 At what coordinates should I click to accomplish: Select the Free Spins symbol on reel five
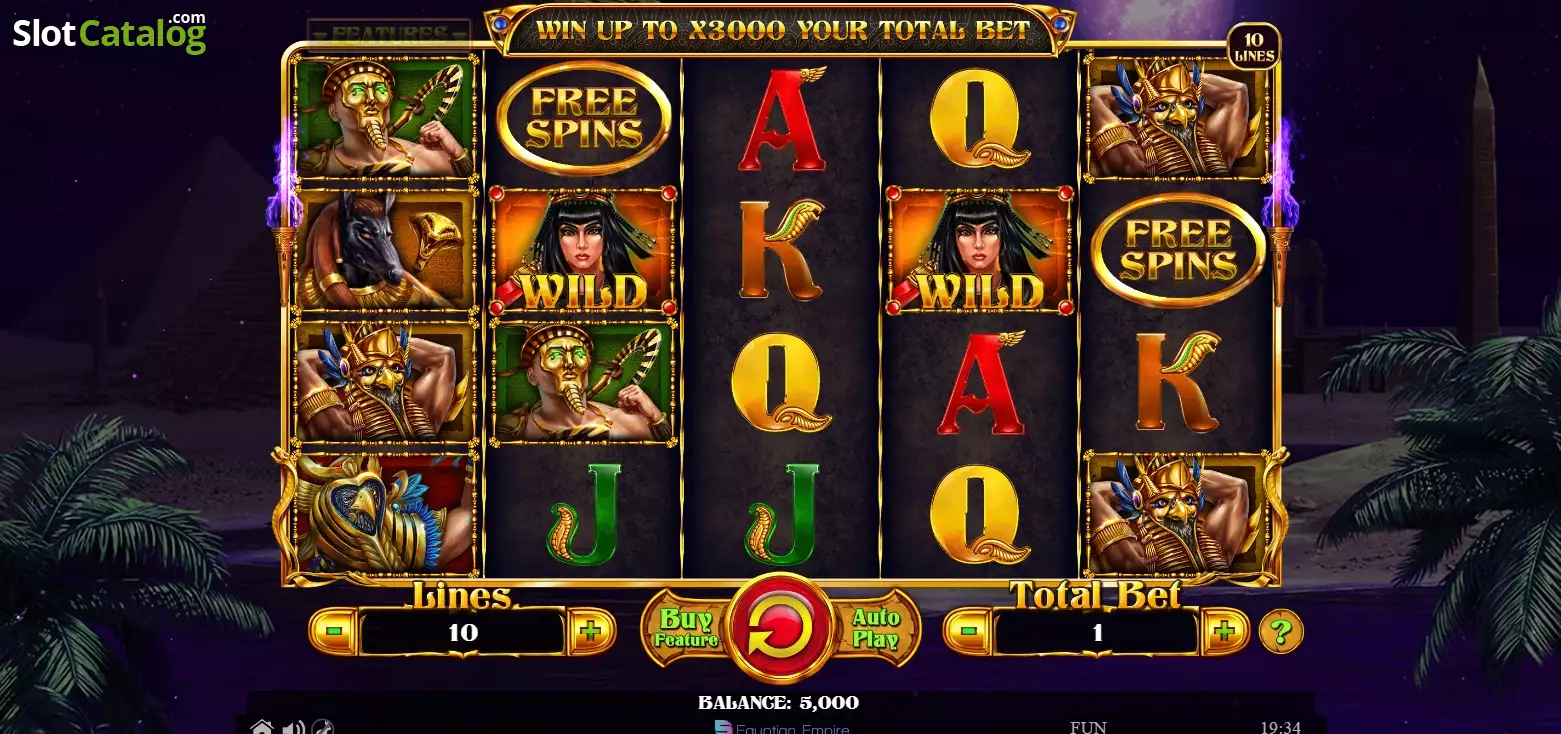(1178, 250)
